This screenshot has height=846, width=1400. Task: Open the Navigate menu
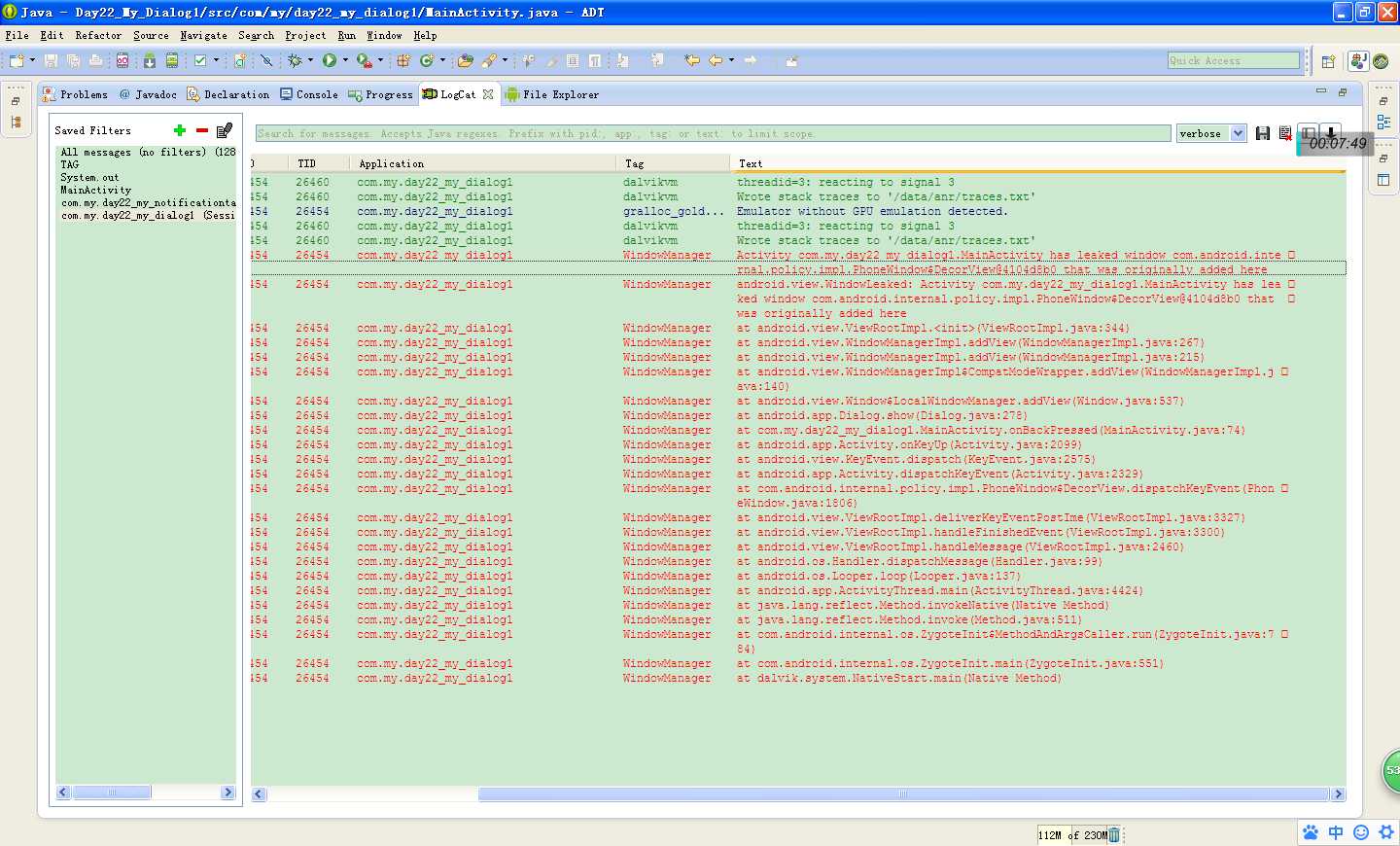click(x=203, y=35)
